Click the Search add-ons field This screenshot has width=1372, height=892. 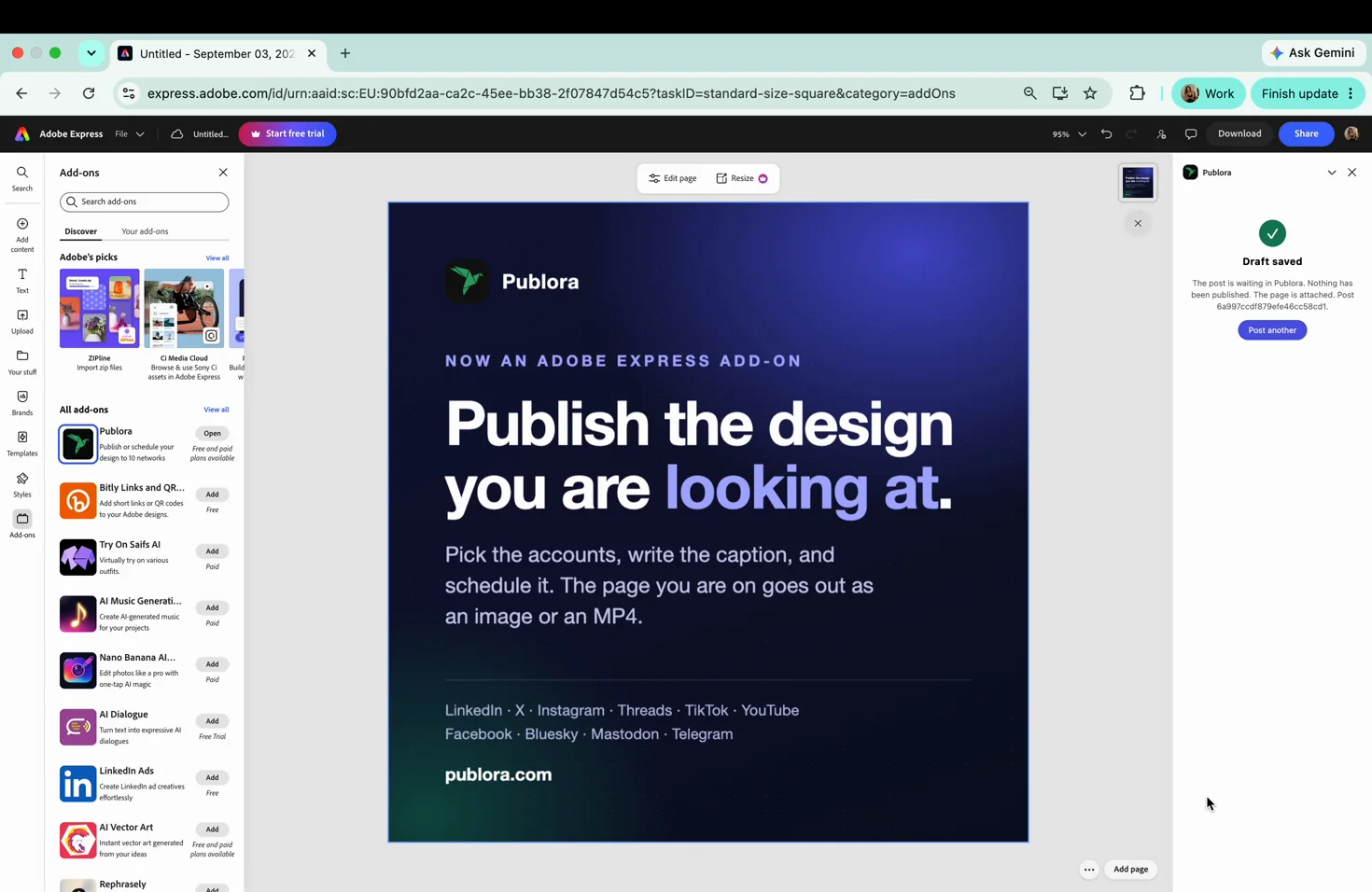(x=144, y=202)
